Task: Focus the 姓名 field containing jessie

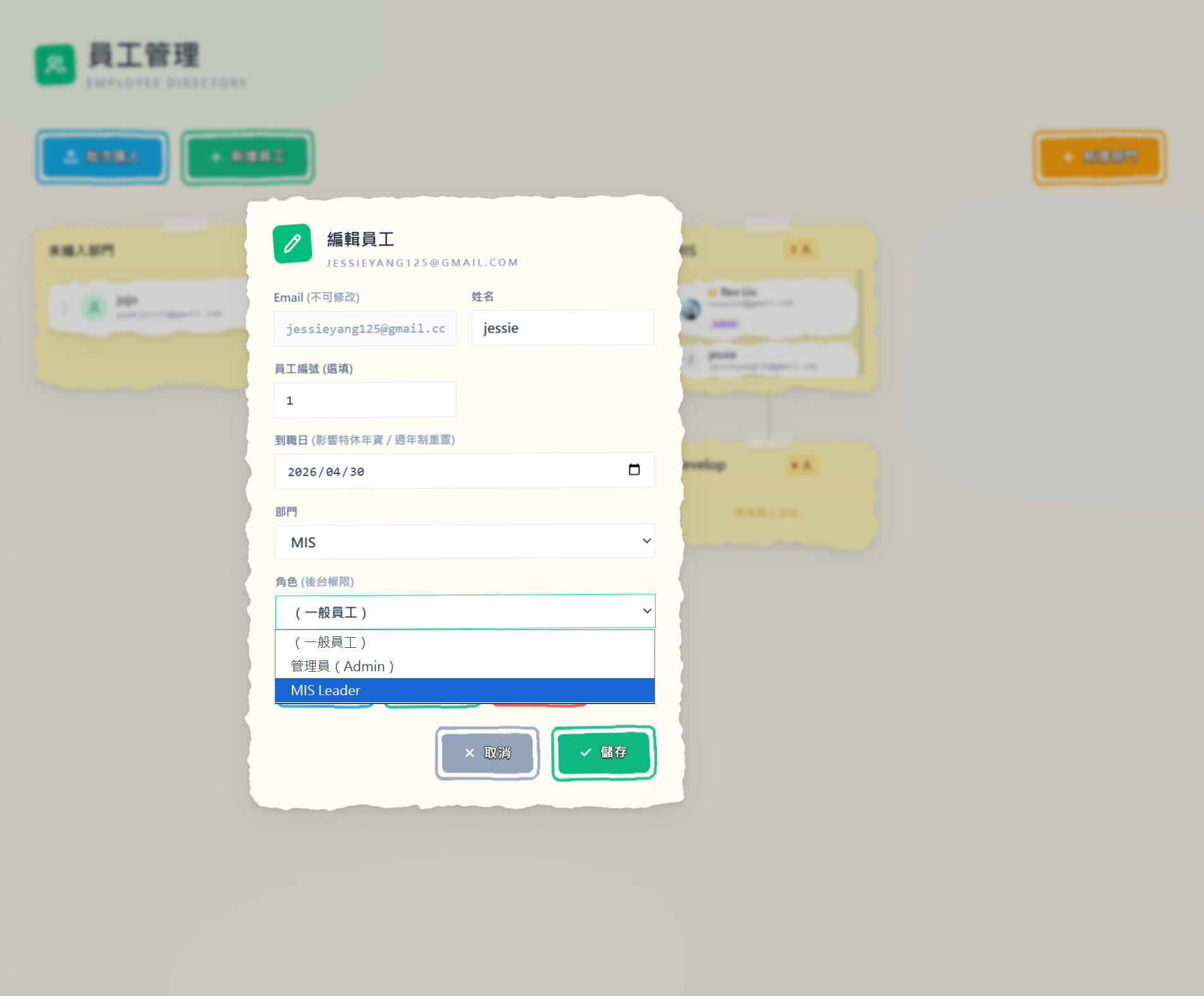Action: tap(562, 327)
